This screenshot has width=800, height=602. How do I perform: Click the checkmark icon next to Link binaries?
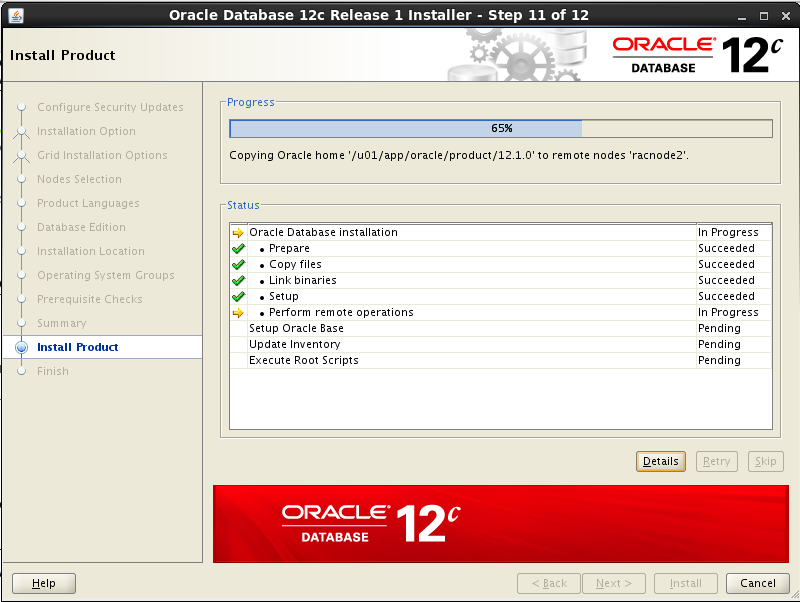(x=238, y=280)
